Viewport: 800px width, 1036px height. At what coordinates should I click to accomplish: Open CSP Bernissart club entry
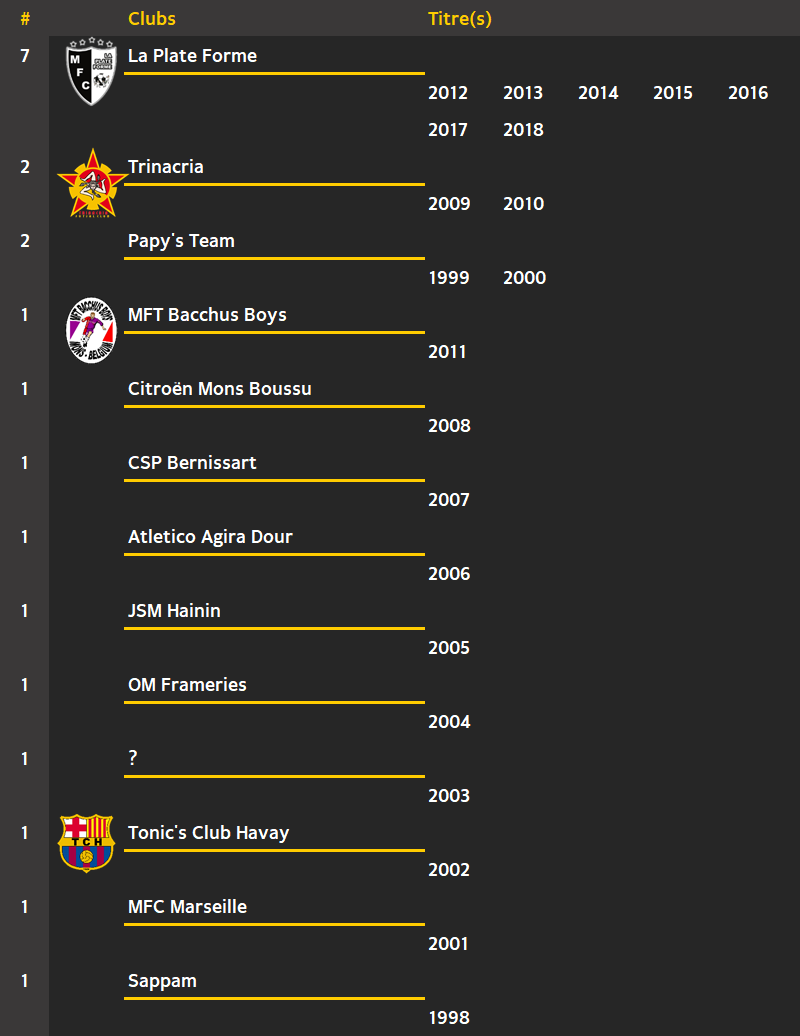(x=192, y=462)
